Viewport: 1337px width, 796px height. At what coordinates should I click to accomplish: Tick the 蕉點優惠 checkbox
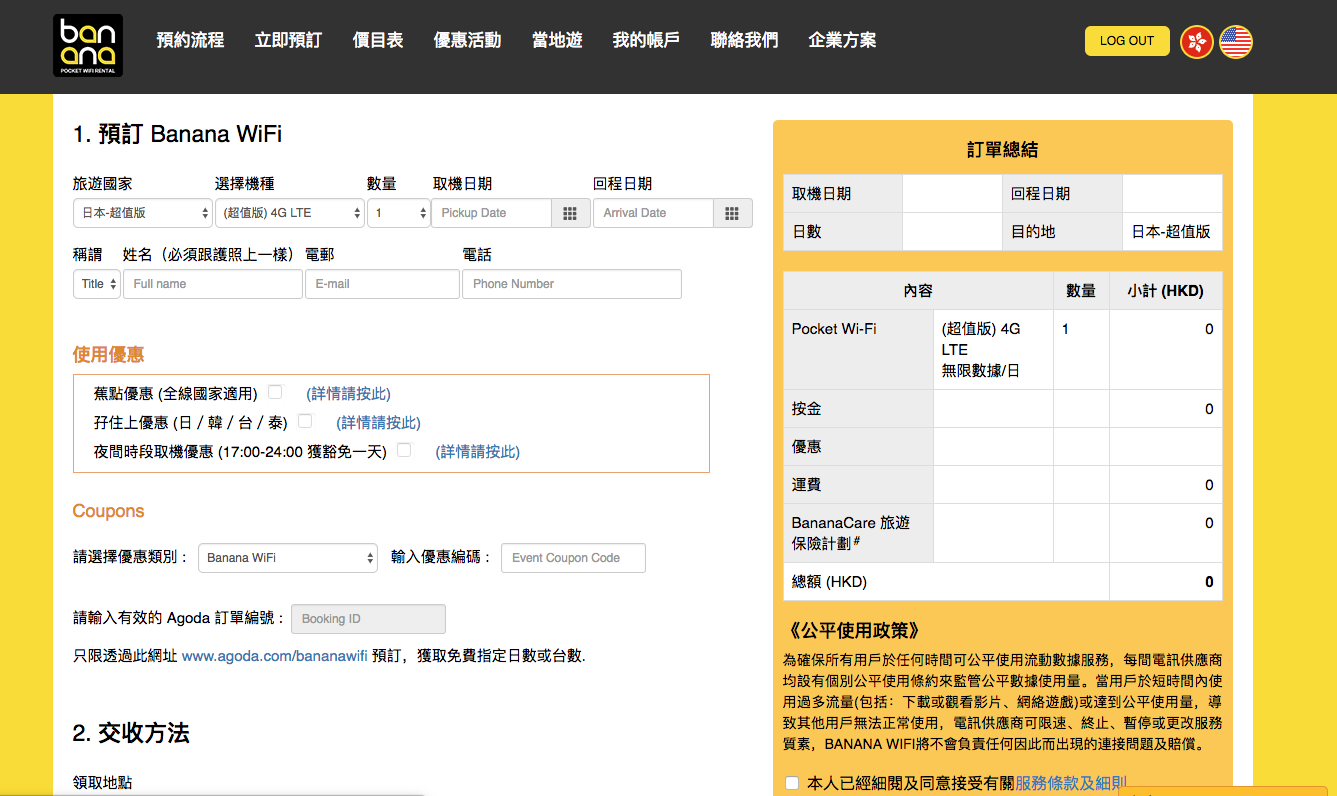(x=275, y=392)
